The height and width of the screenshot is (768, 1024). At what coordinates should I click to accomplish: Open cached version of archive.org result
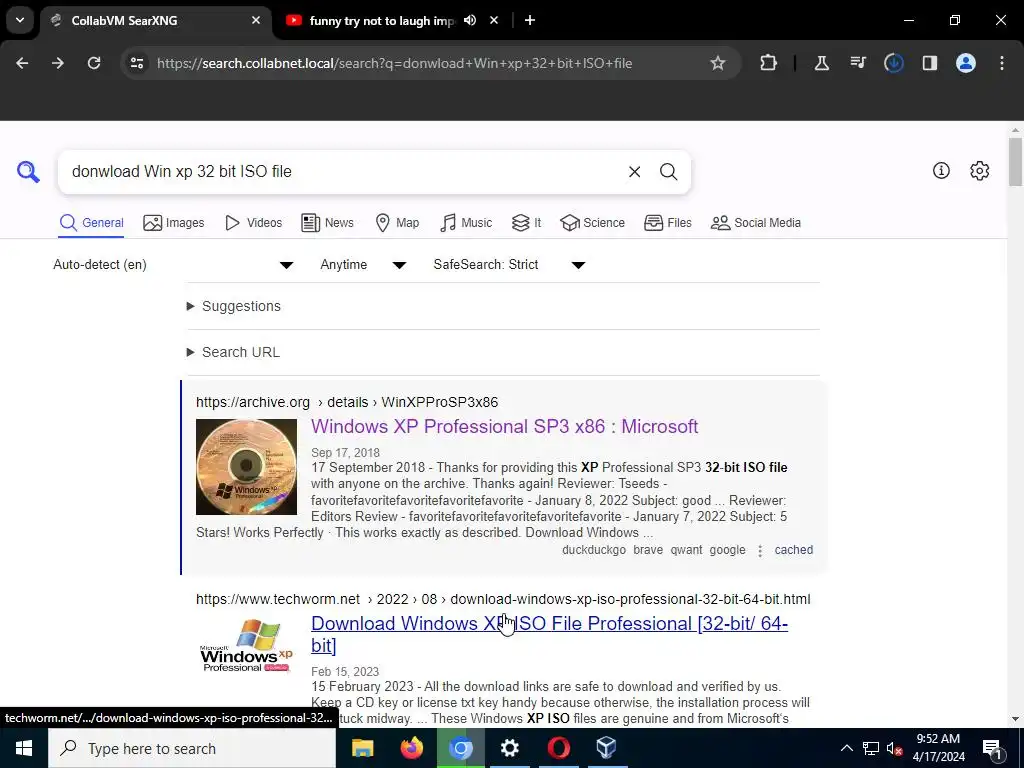click(x=793, y=550)
